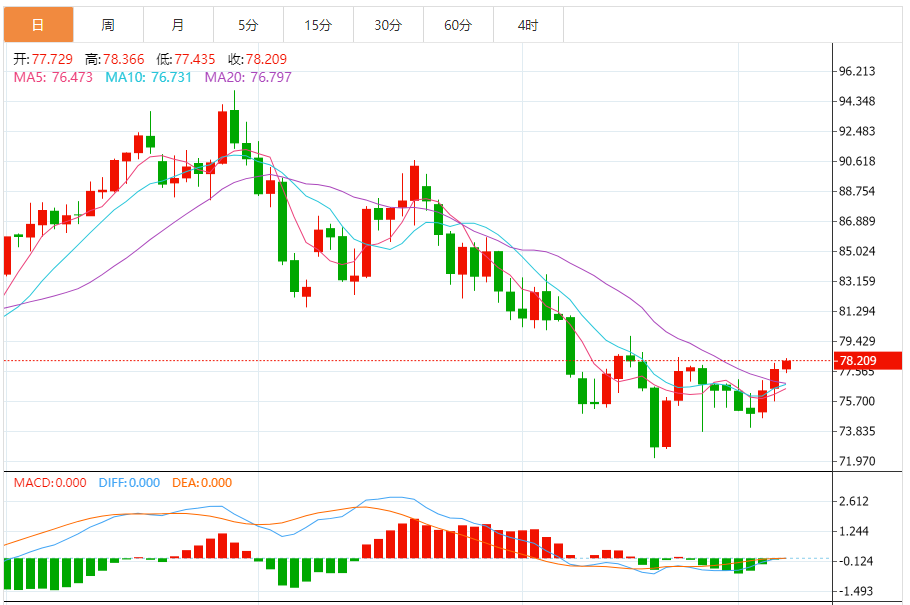
Task: Switch to the 月 monthly tab
Action: tap(178, 25)
